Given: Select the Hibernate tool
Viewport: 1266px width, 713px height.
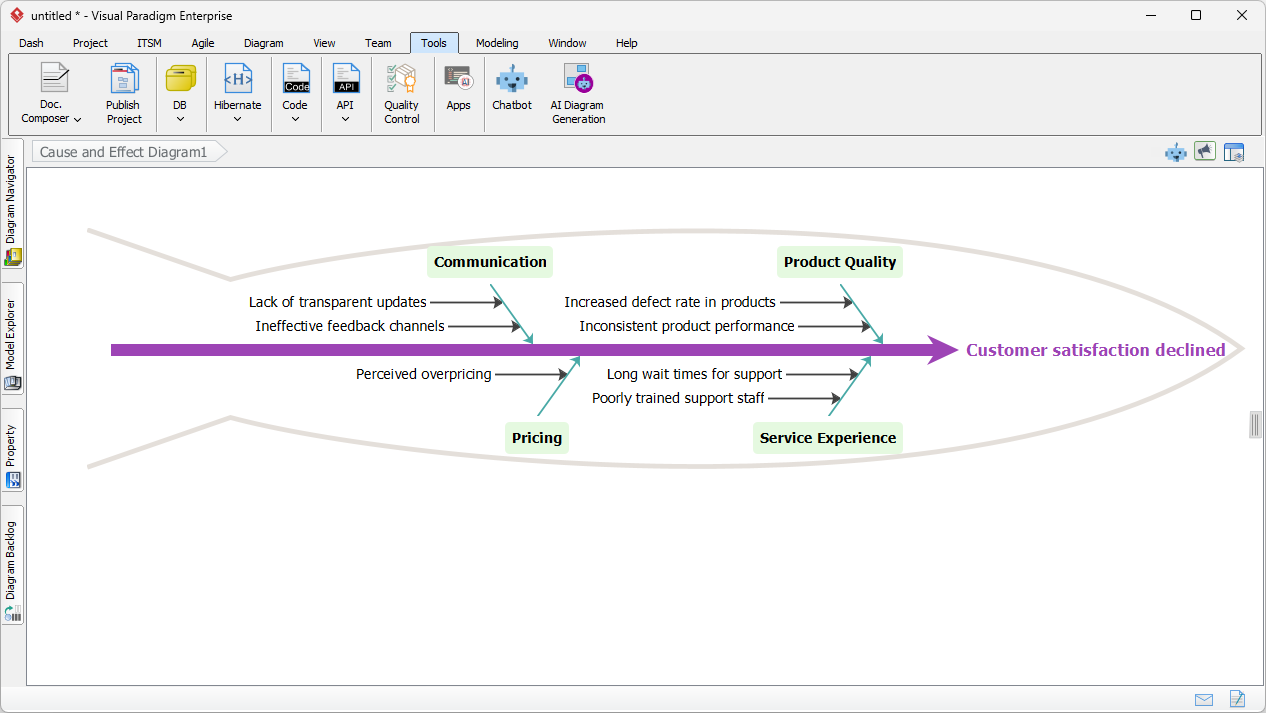Looking at the screenshot, I should 237,90.
